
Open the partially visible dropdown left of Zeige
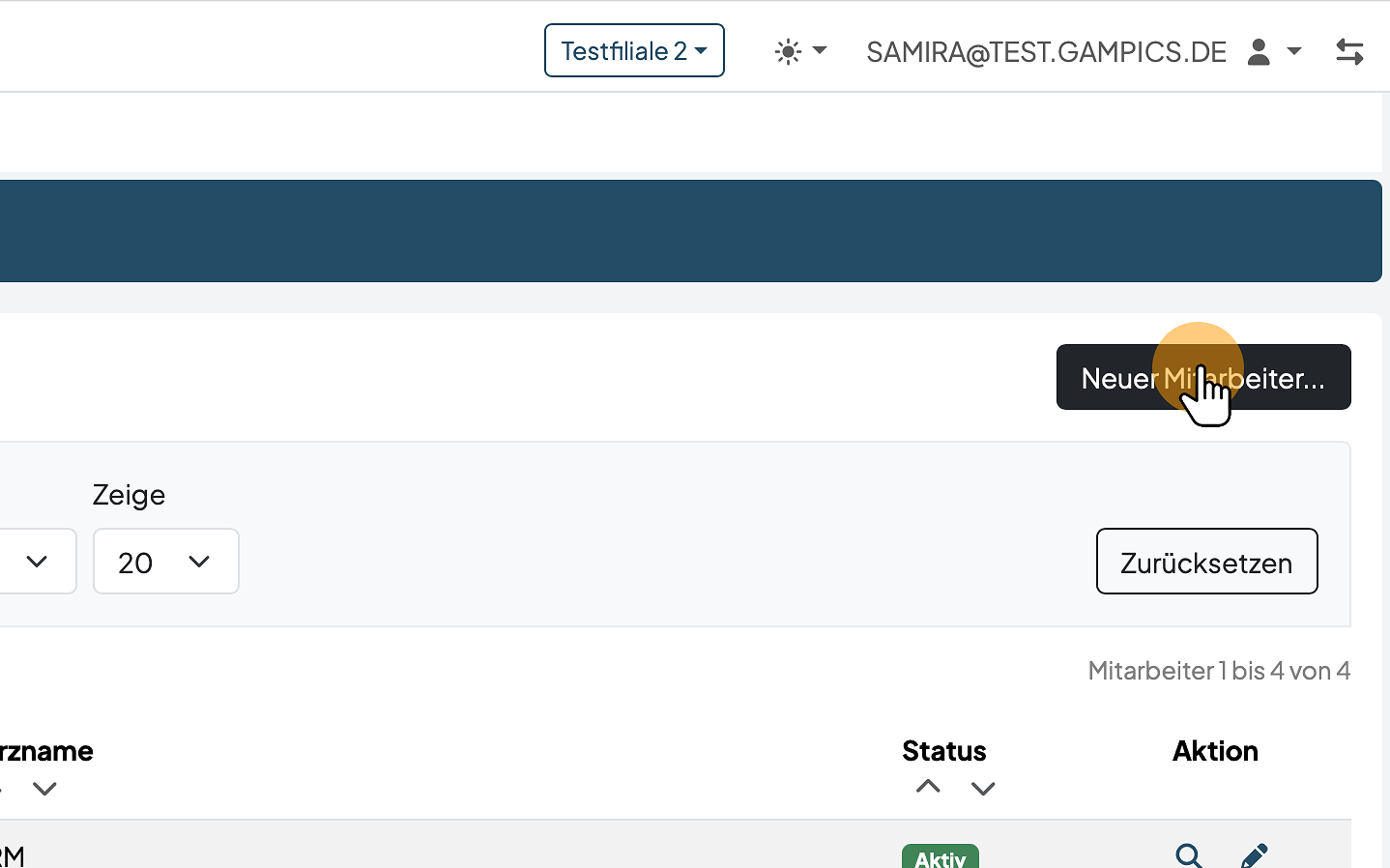[37, 562]
